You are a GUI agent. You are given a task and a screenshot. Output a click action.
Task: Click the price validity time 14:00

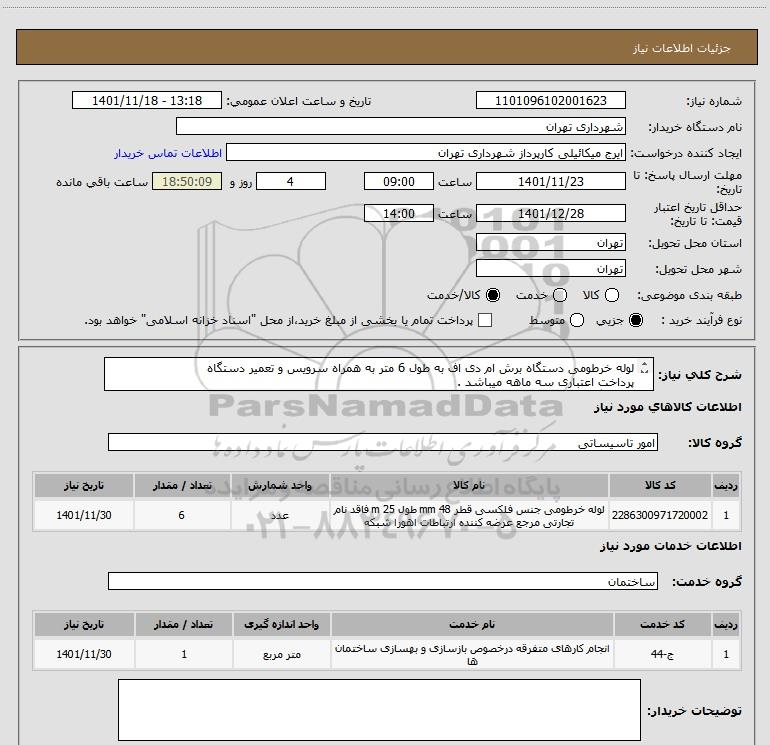399,213
